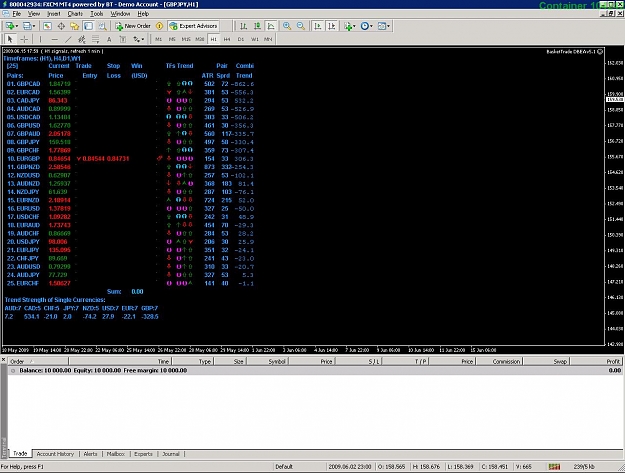
Task: Expand the indicators list dropdown
Action: pos(350,26)
